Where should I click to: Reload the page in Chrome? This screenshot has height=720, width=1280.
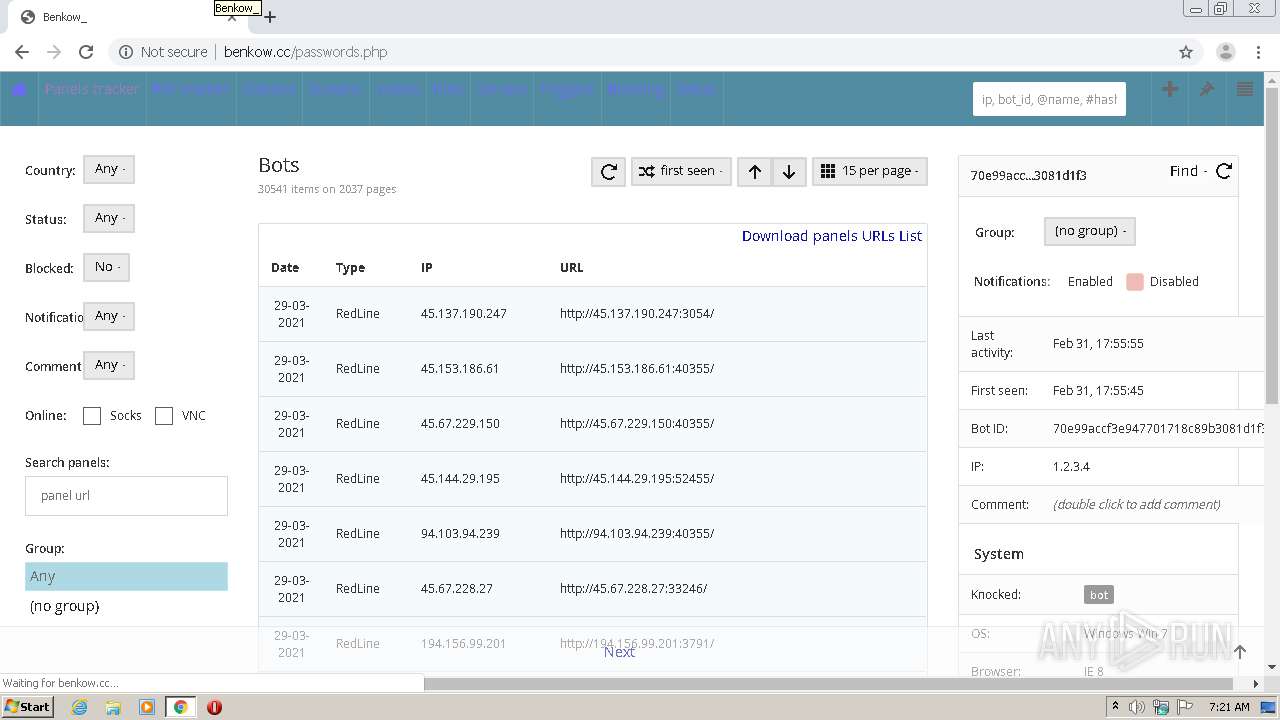pyautogui.click(x=86, y=52)
